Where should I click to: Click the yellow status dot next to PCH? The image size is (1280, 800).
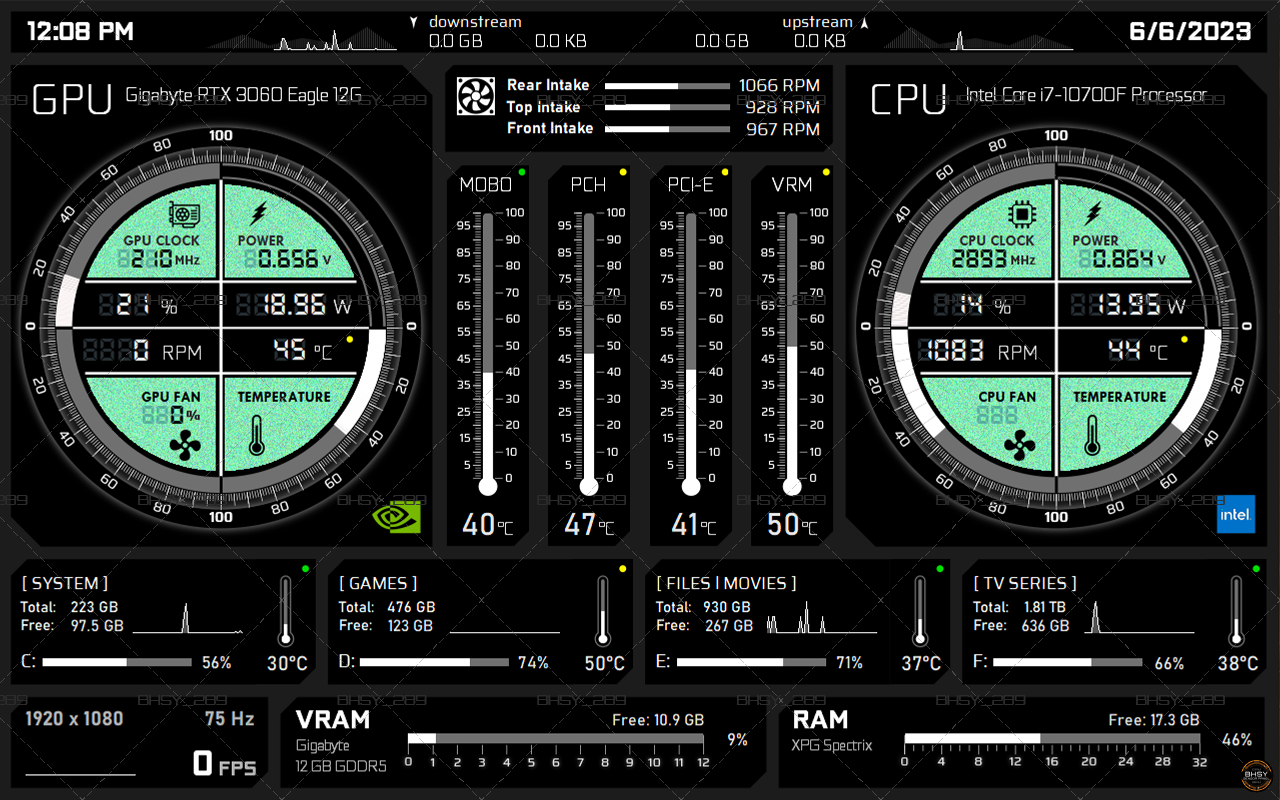(623, 172)
